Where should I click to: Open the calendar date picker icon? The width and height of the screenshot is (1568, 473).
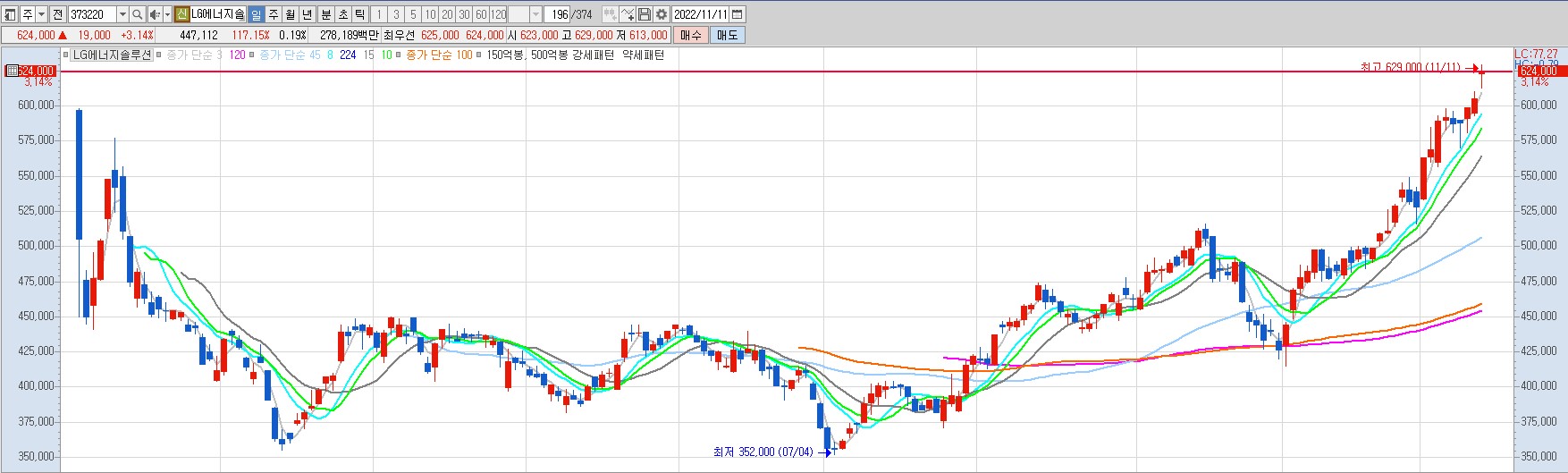click(738, 14)
